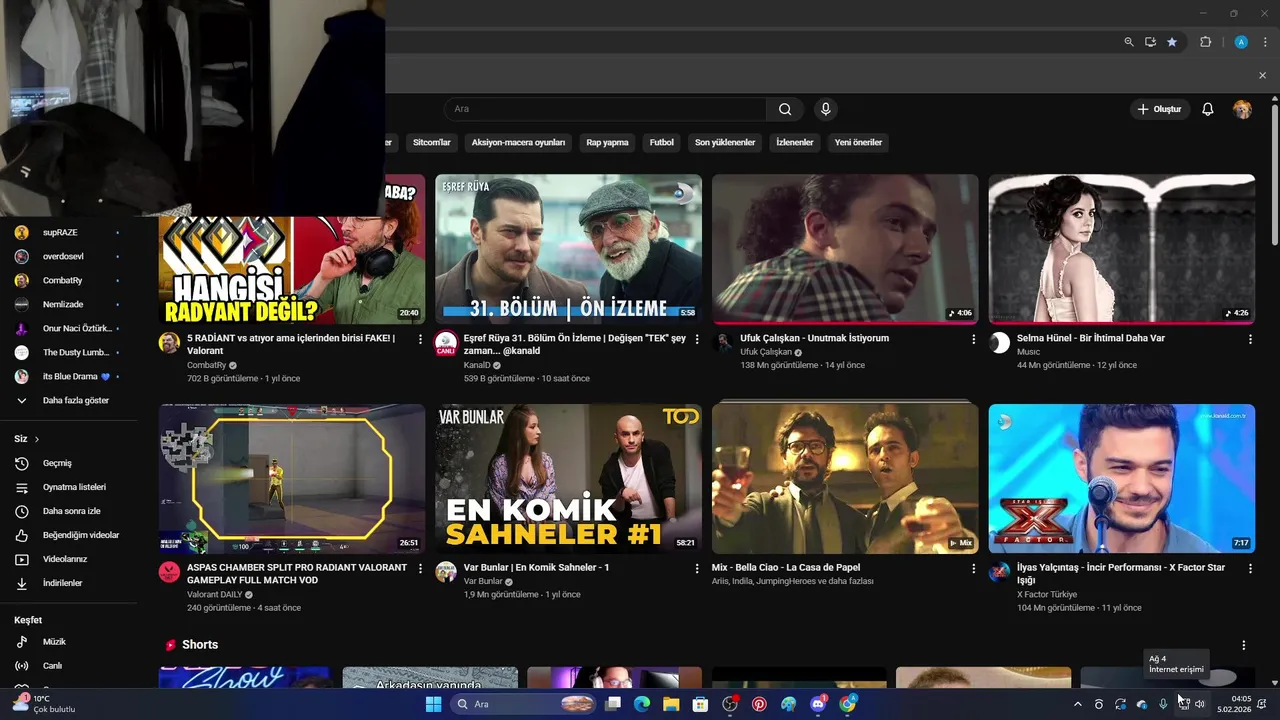Open the Shorts section options menu

[1244, 645]
